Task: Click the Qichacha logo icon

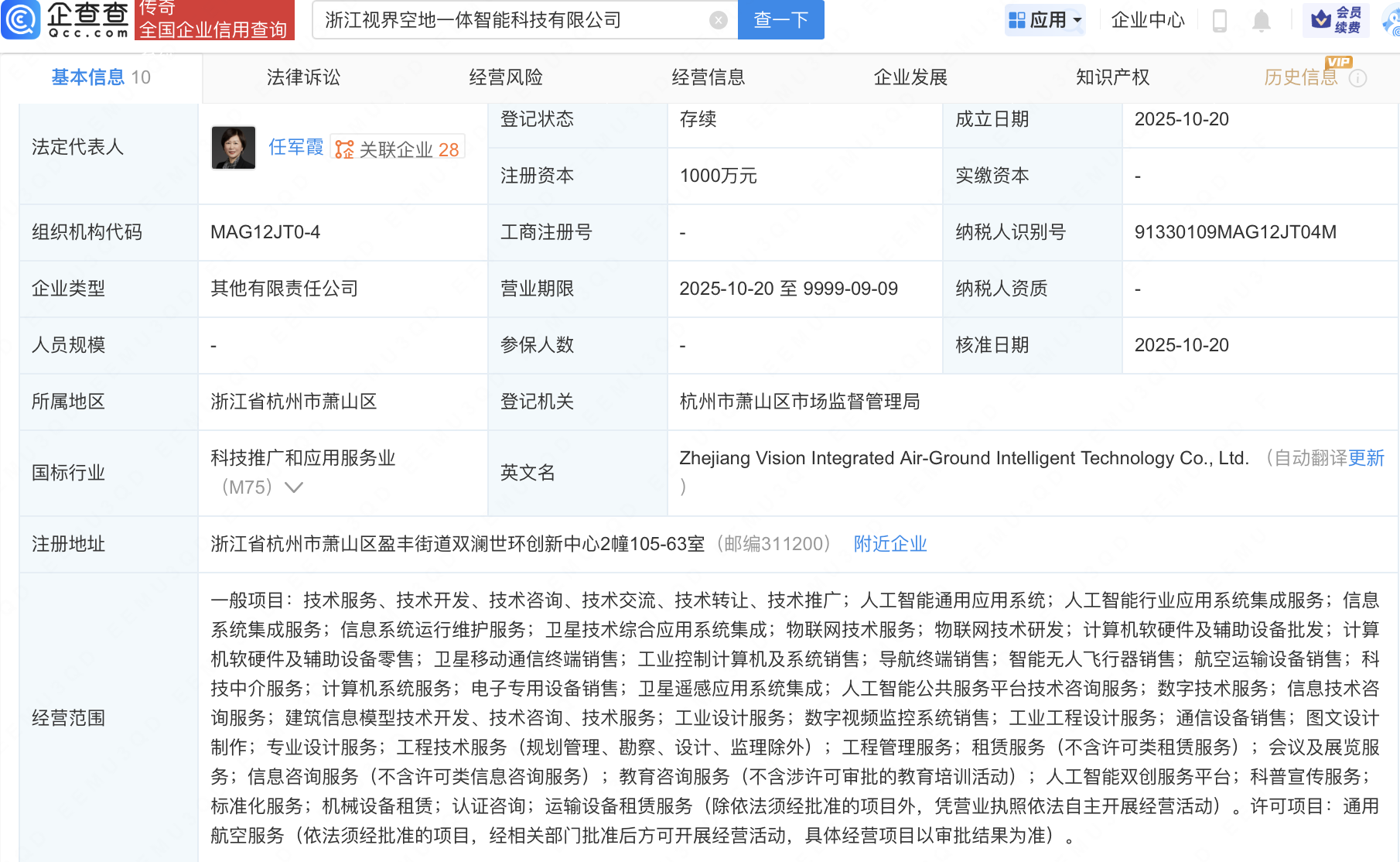Action: pyautogui.click(x=21, y=19)
